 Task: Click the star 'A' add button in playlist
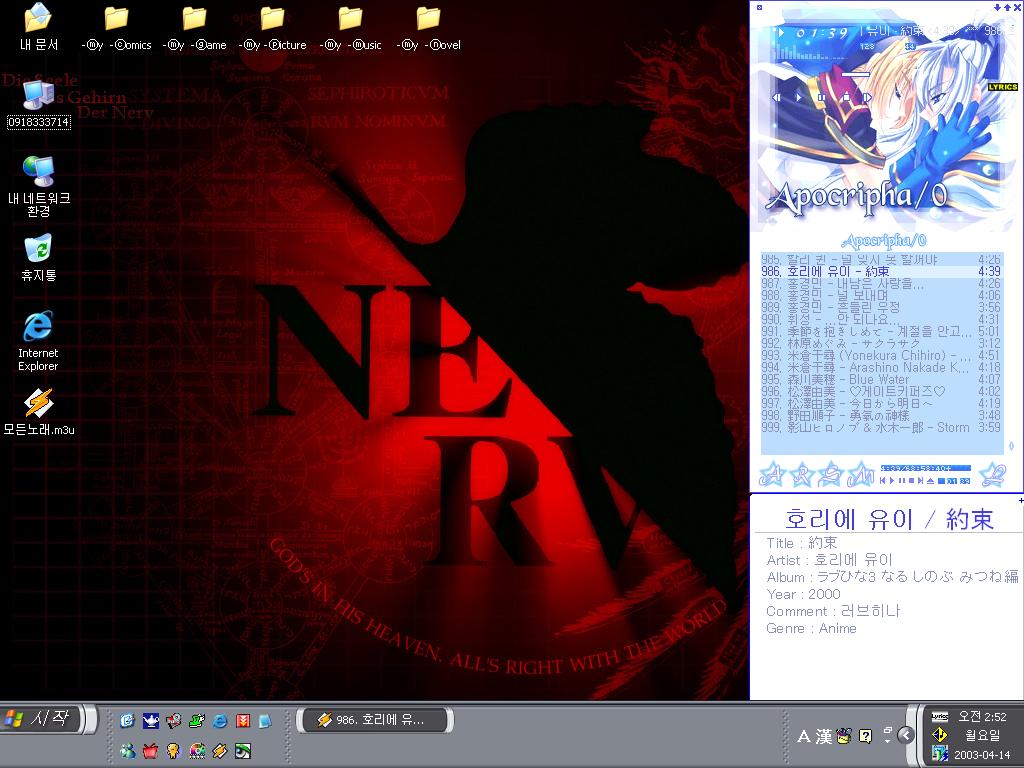[x=772, y=475]
